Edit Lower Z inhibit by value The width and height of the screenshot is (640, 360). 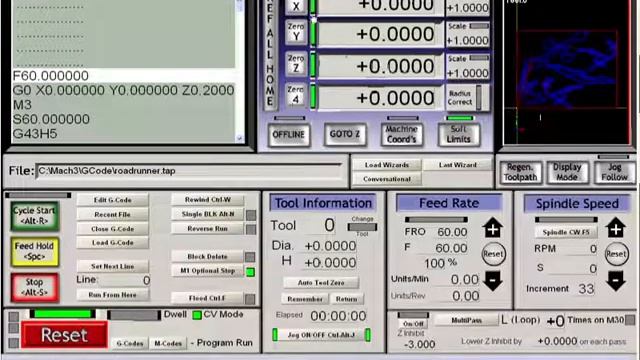[556, 341]
